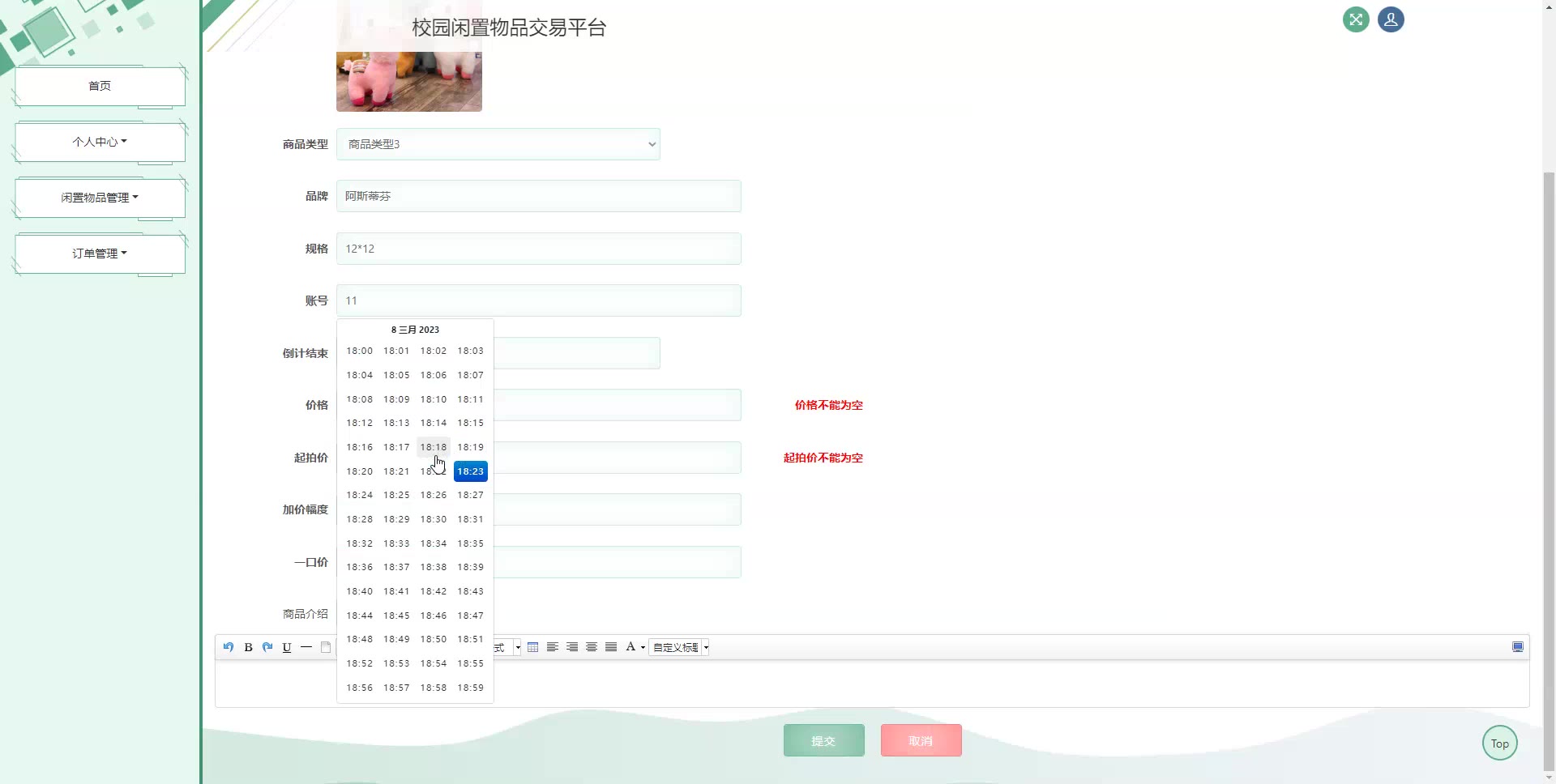Expand the 闲置物品管理 sidebar menu
Screen dimensions: 1556x784
[100, 198]
